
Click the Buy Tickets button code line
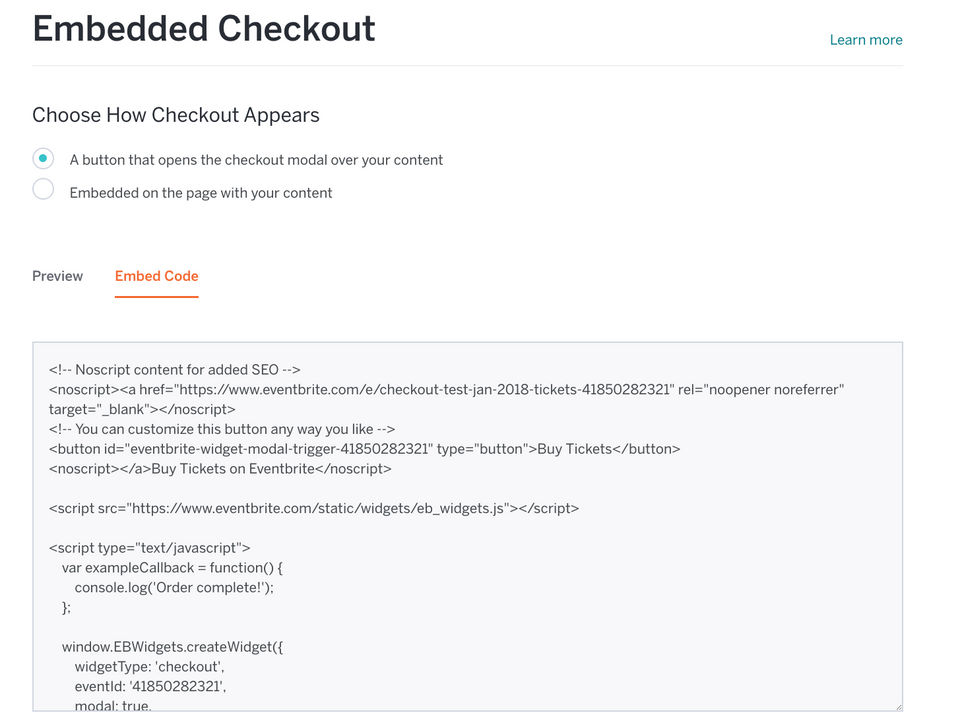(x=364, y=449)
